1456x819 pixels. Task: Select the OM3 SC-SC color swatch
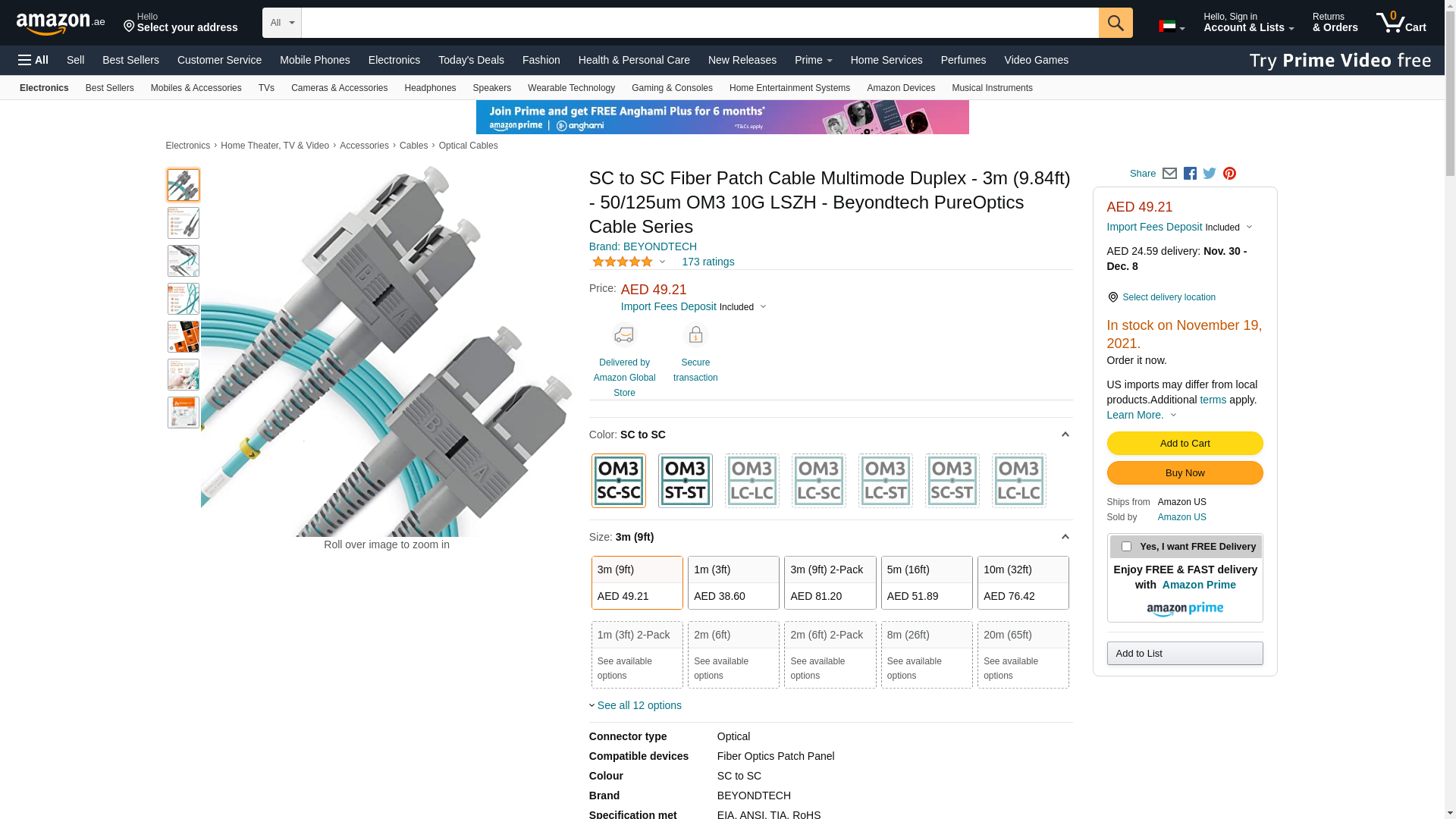pyautogui.click(x=618, y=481)
